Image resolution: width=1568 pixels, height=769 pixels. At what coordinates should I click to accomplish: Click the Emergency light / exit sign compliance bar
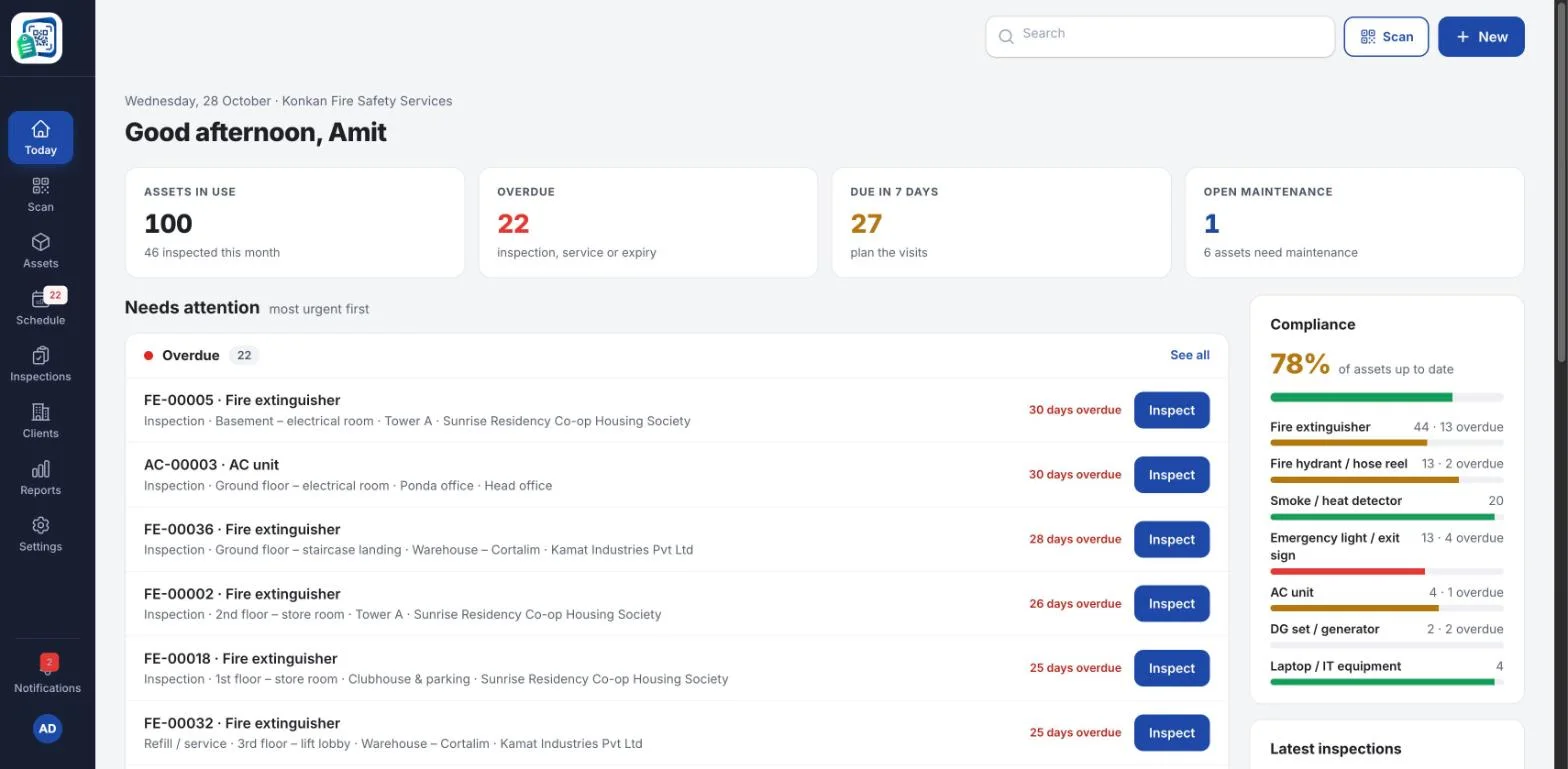[1387, 571]
